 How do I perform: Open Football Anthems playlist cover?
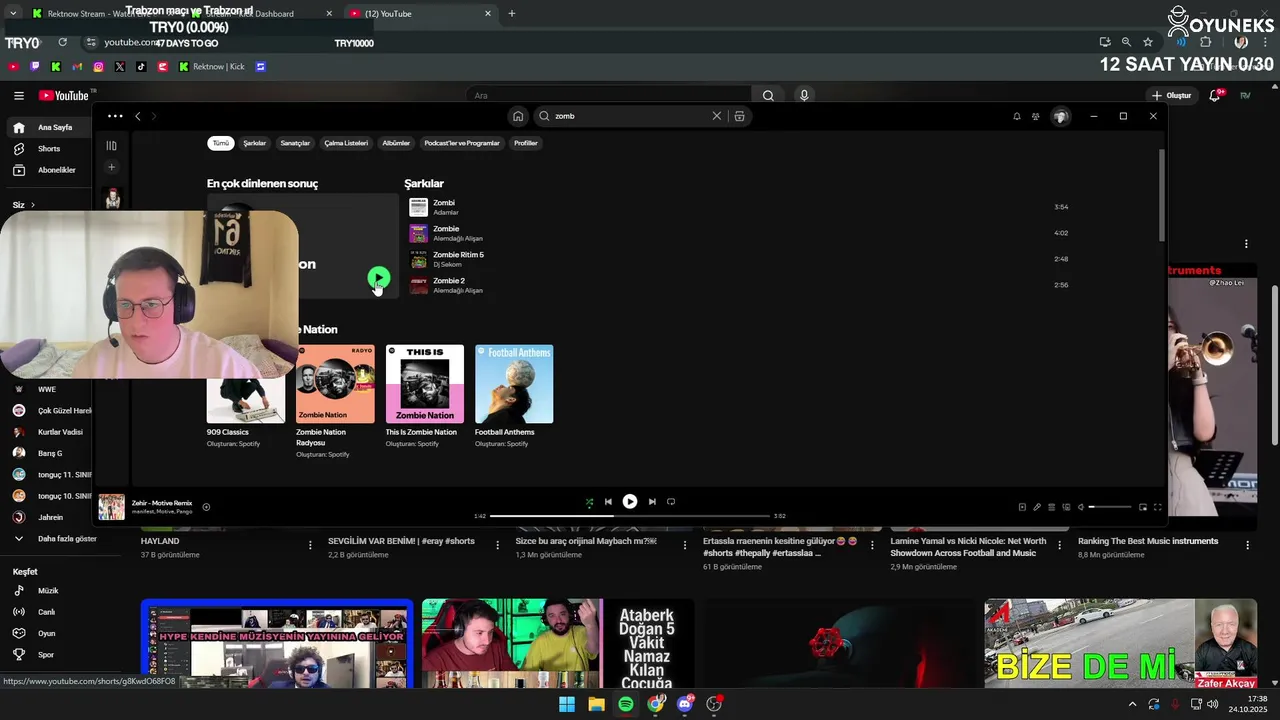tap(514, 384)
